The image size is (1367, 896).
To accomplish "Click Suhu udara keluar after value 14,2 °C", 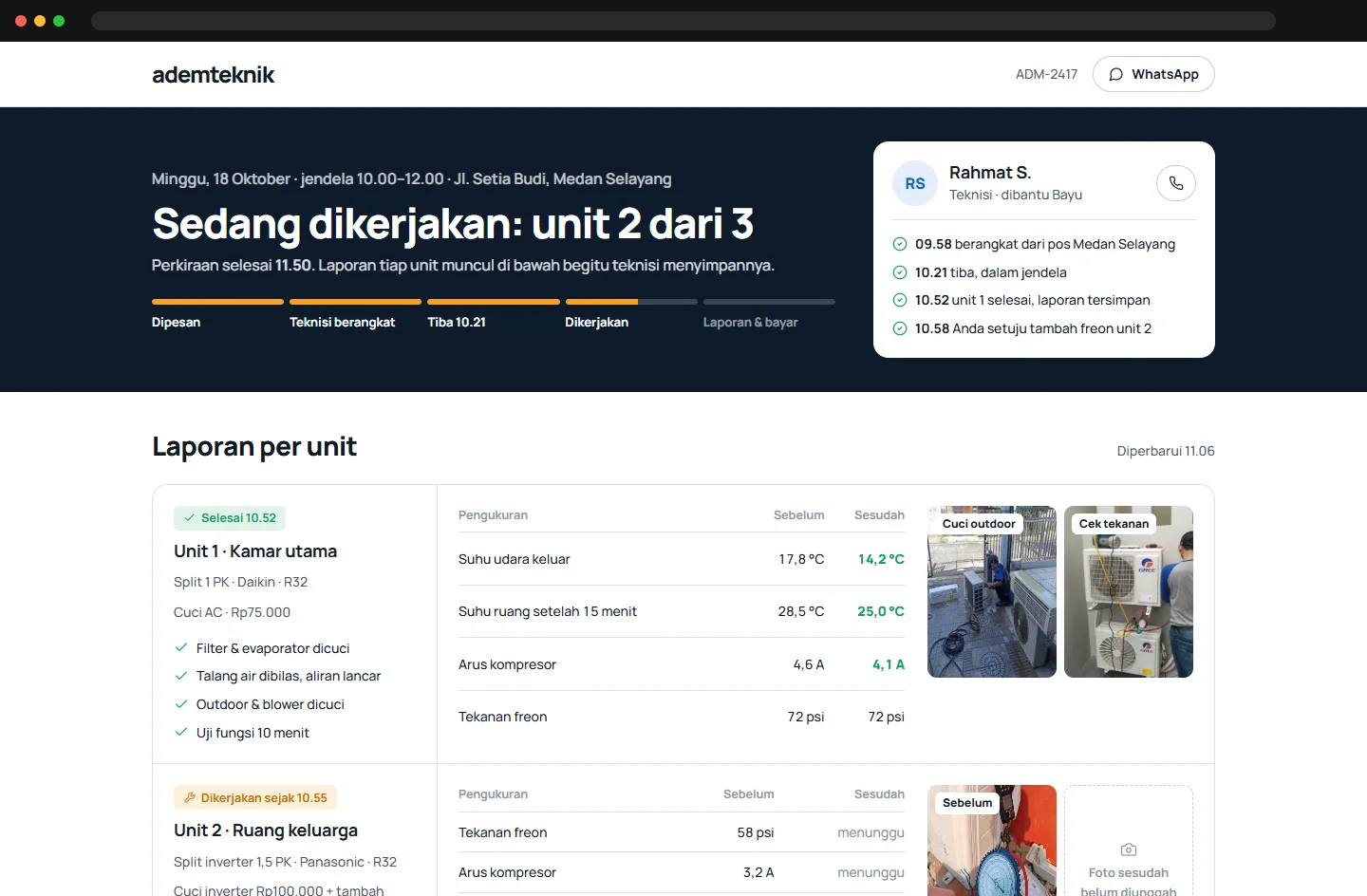I will point(881,559).
